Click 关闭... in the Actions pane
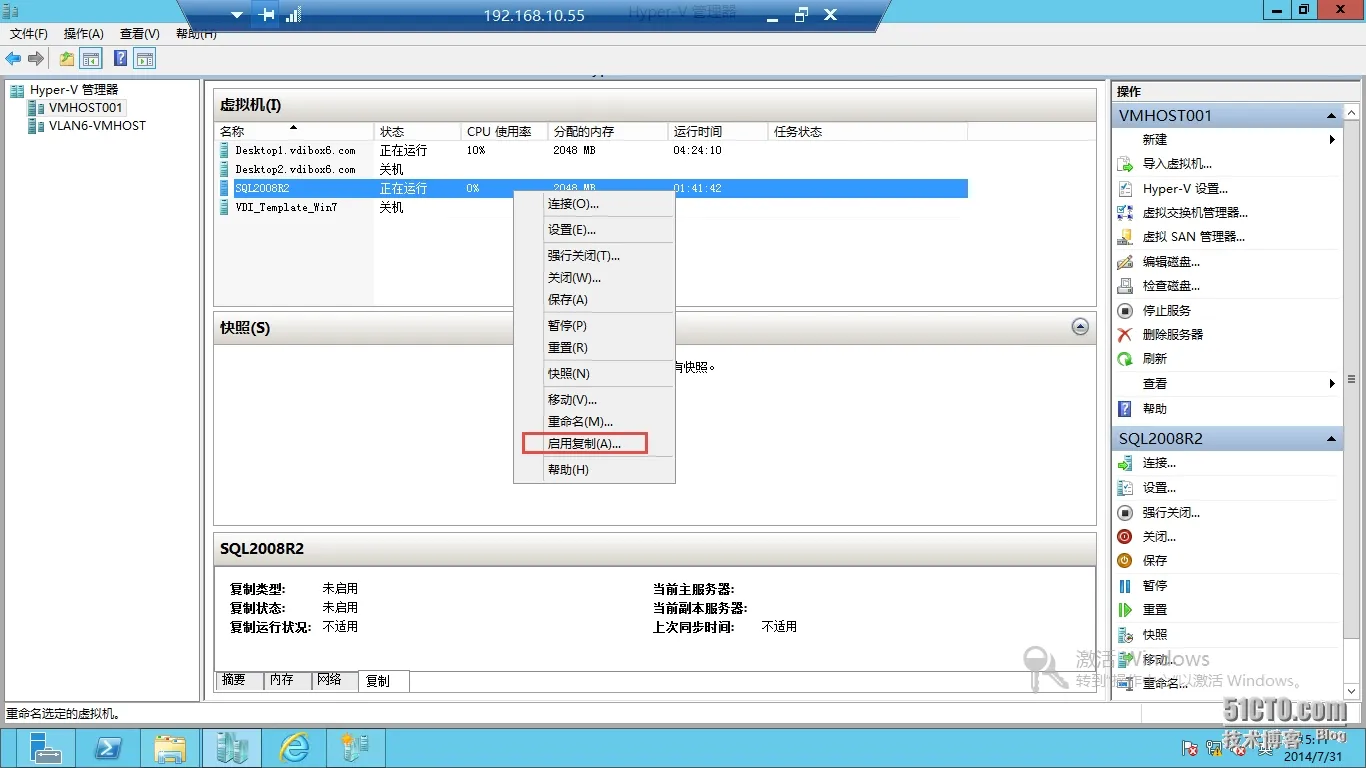Viewport: 1366px width, 768px height. (1159, 537)
